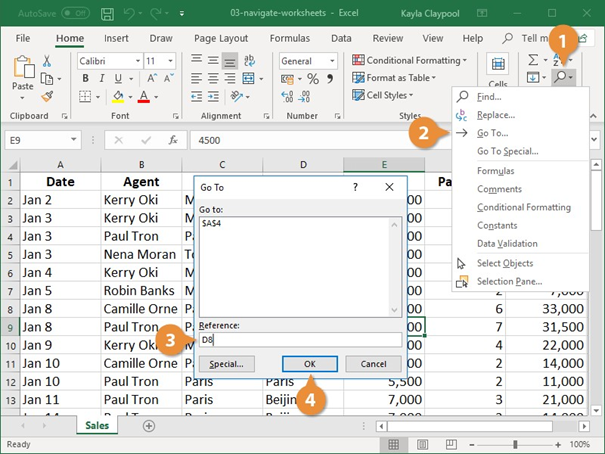The width and height of the screenshot is (605, 454).
Task: Click the Save icon in title bar
Action: [x=107, y=14]
